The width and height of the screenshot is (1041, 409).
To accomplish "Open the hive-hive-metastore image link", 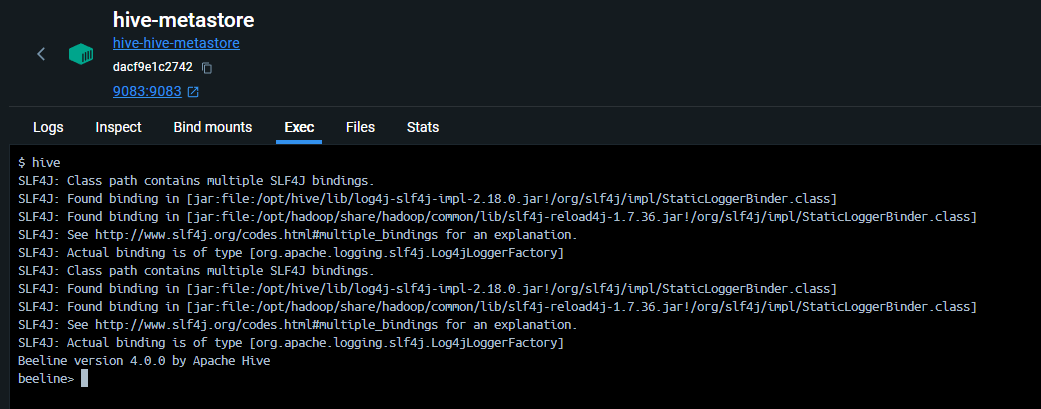I will pos(176,44).
